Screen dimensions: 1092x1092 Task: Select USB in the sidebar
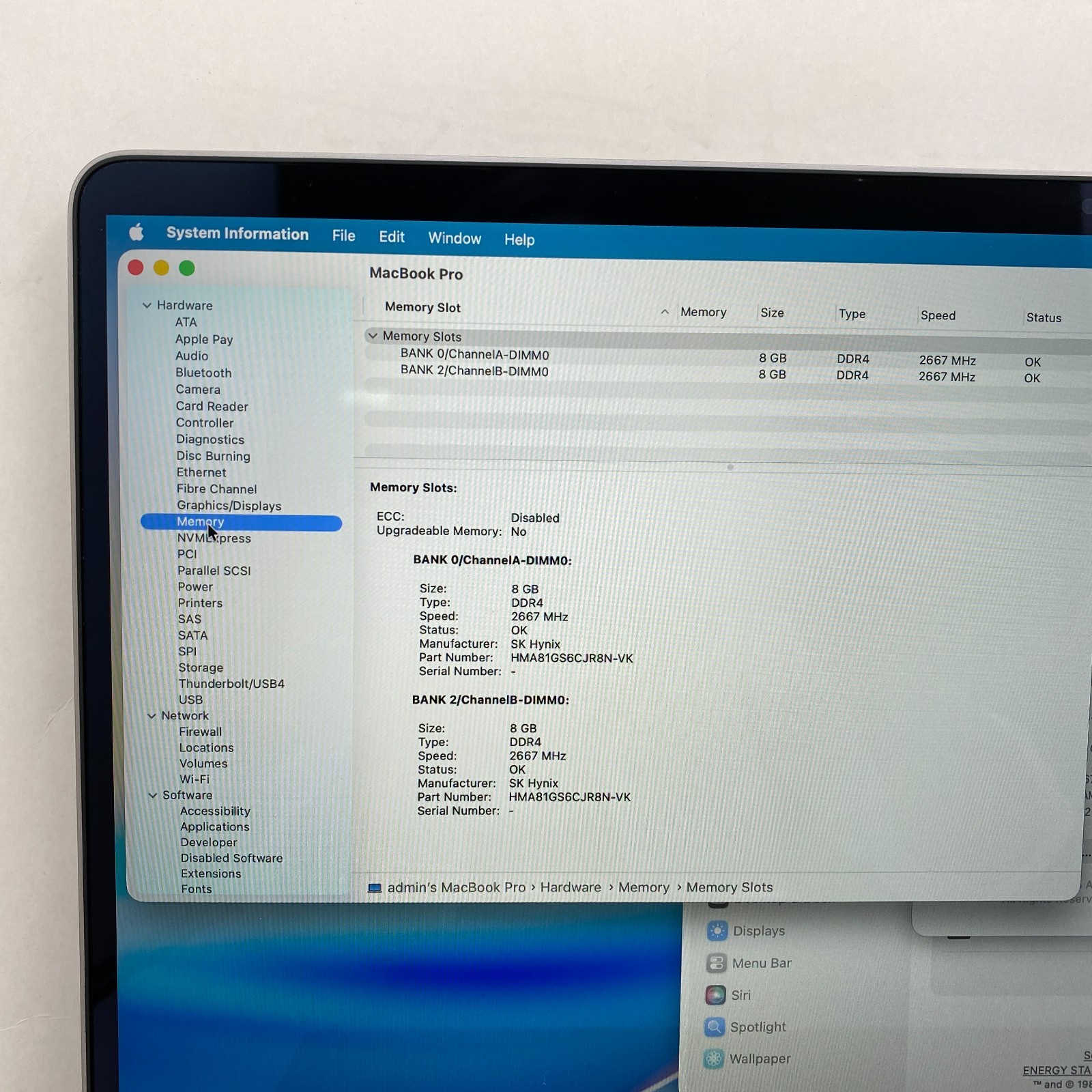tap(190, 700)
